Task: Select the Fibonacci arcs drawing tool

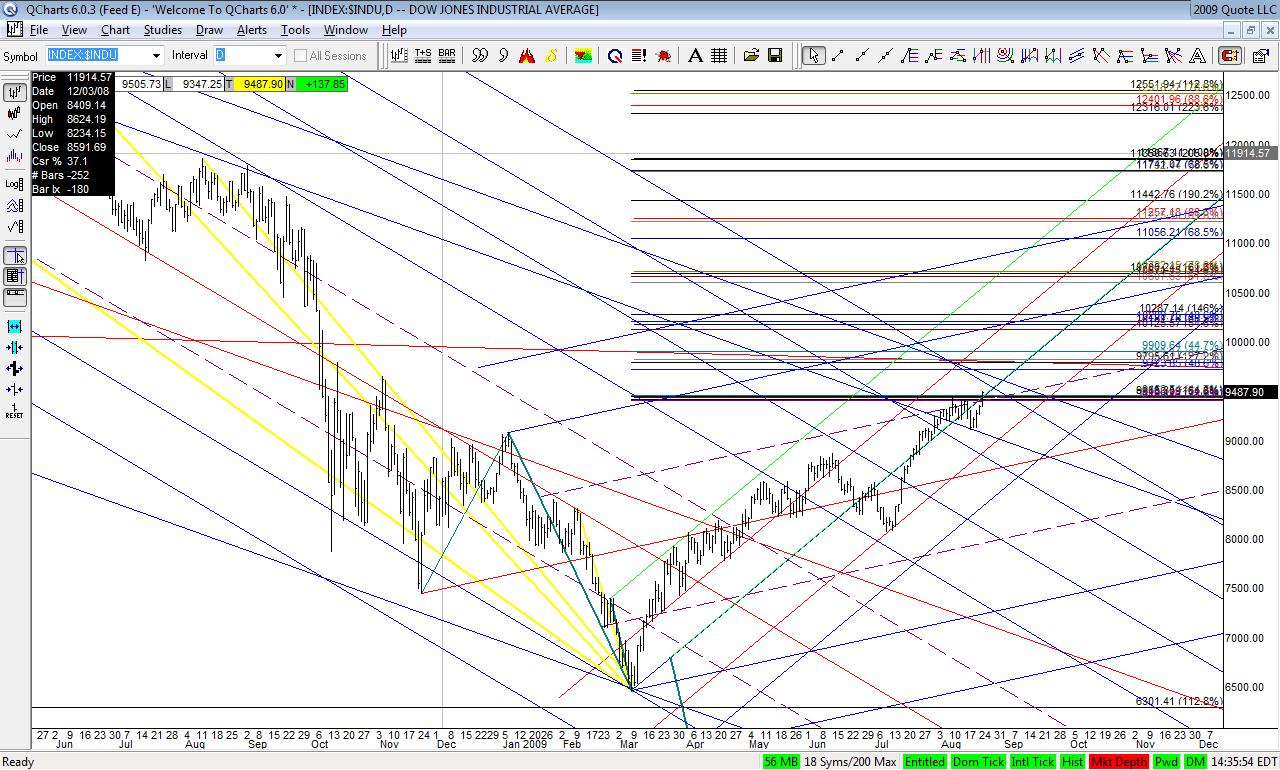Action: [x=1006, y=55]
